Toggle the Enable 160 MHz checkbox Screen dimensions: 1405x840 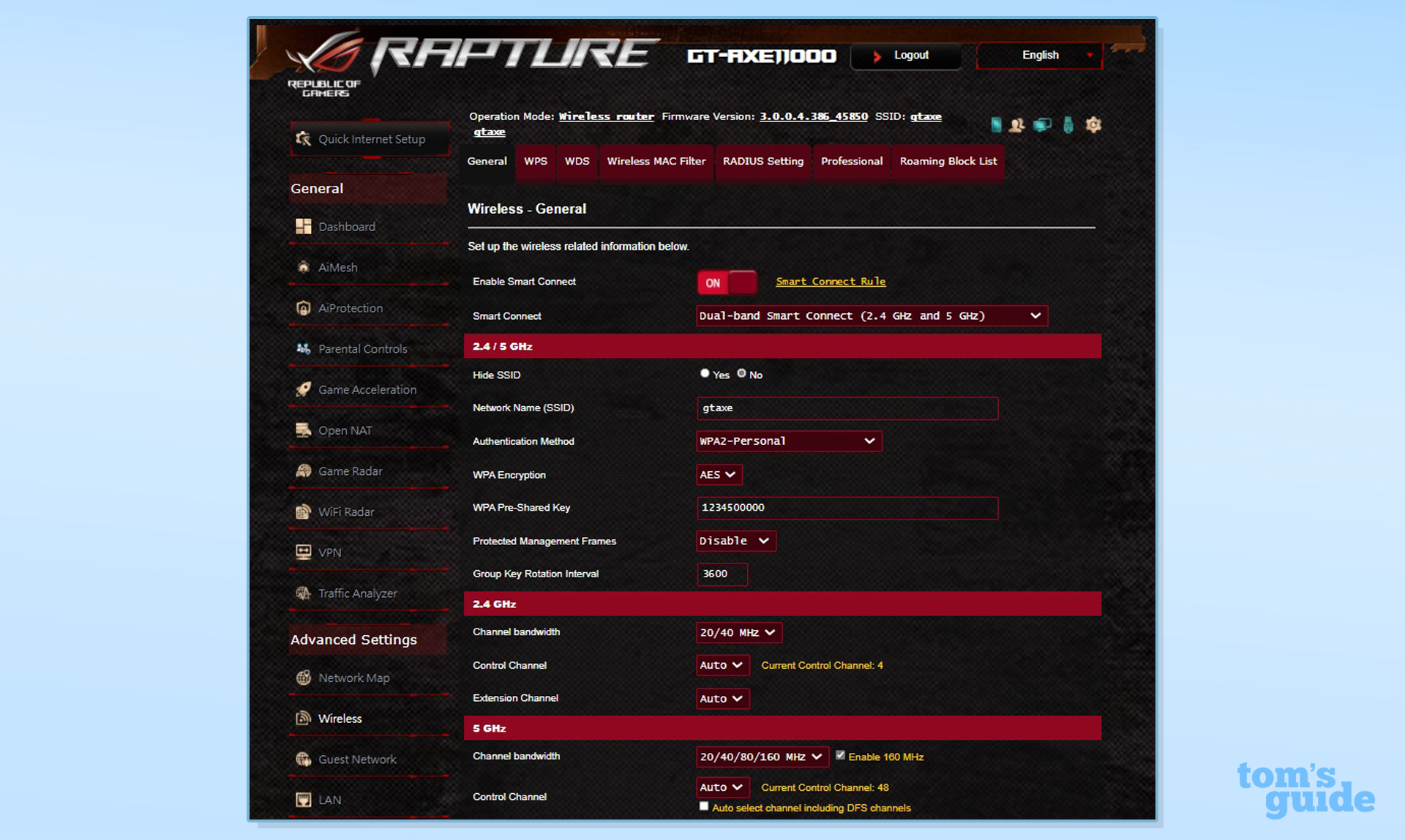[840, 755]
